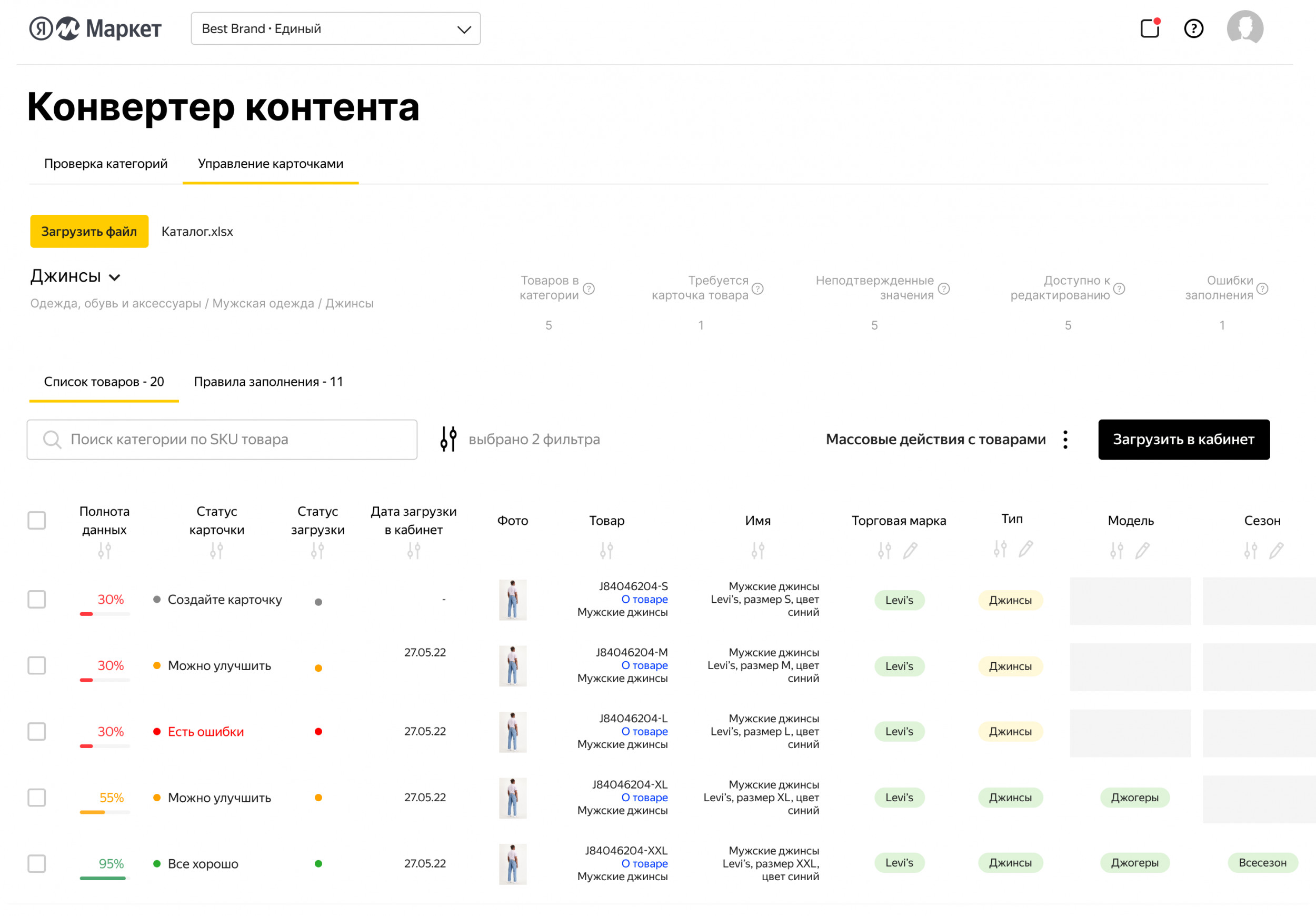Click the Загрузить файл button
Screen dimensions: 1316x916
point(89,231)
